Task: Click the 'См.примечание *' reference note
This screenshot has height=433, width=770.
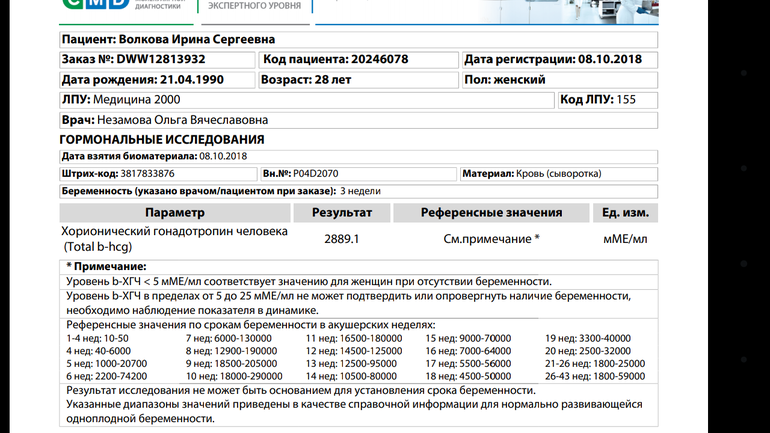Action: [491, 239]
